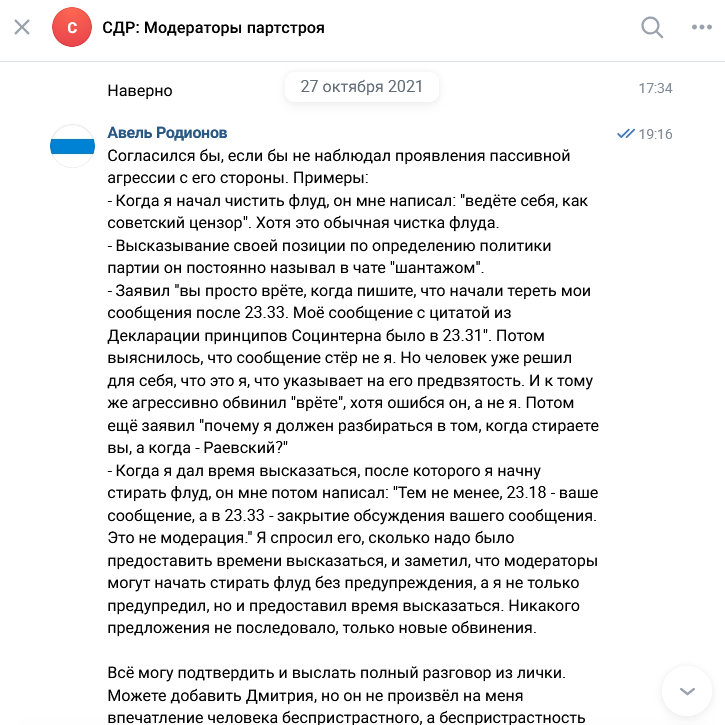Open chat info via the title СДР: Модераторы партстроя
Screen dimensions: 725x725
click(213, 28)
